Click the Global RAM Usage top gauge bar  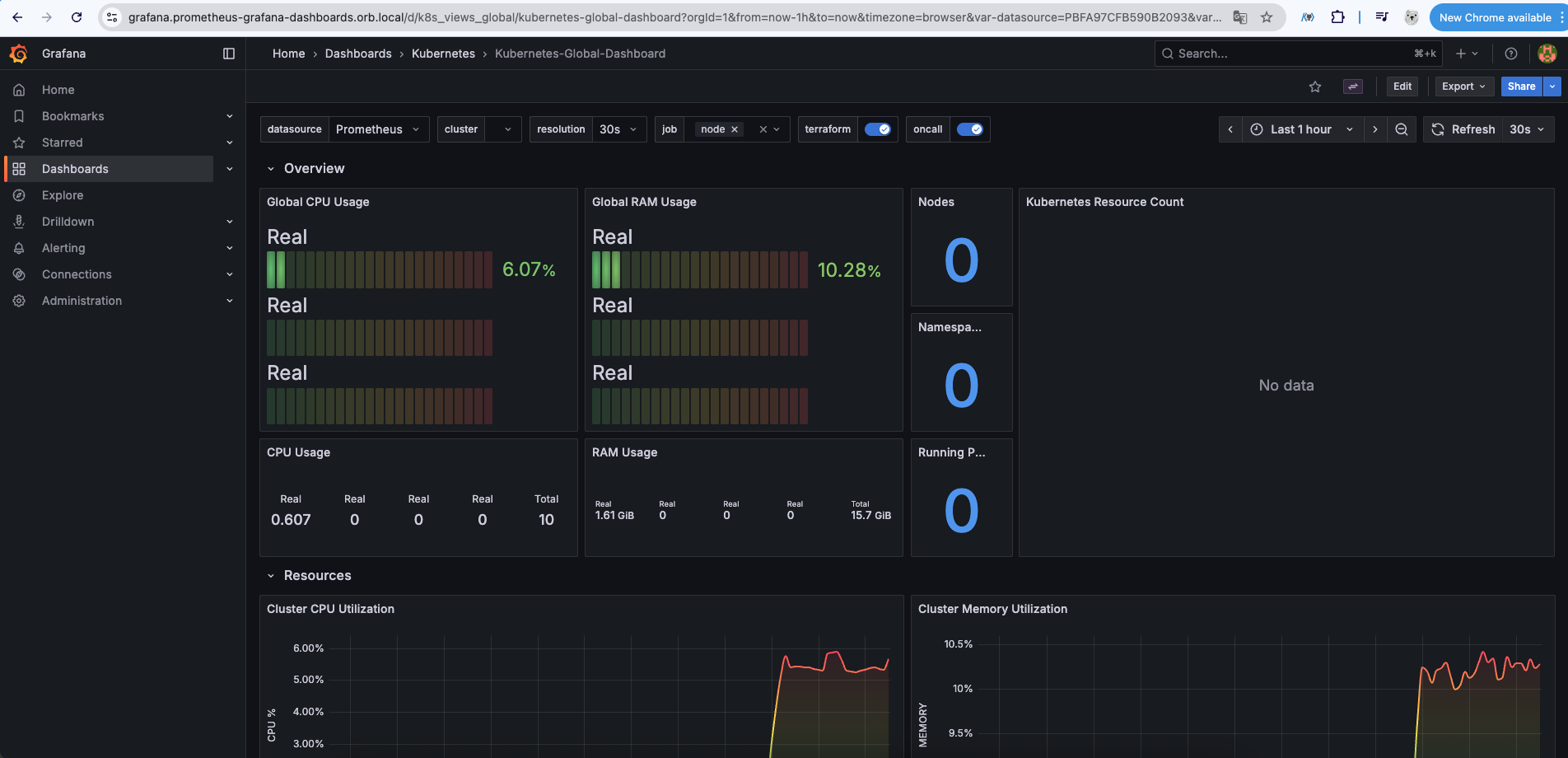coord(700,269)
